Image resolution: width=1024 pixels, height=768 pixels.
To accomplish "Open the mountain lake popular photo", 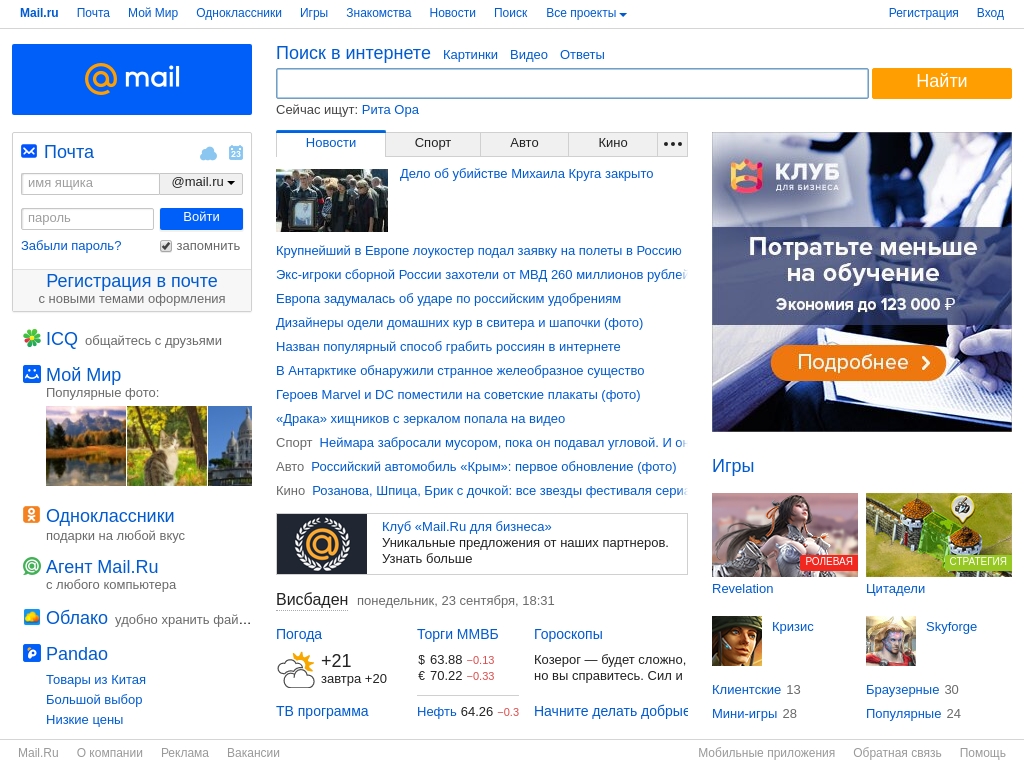I will (86, 446).
